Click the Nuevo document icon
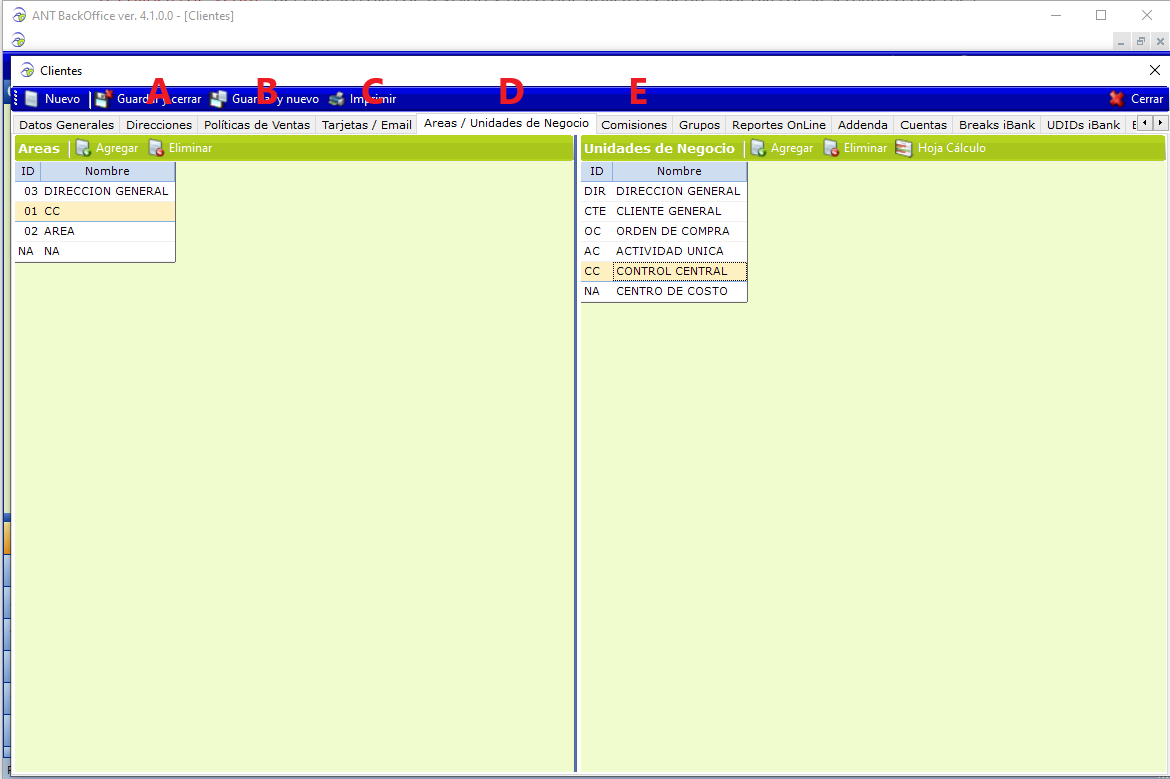 coord(32,99)
